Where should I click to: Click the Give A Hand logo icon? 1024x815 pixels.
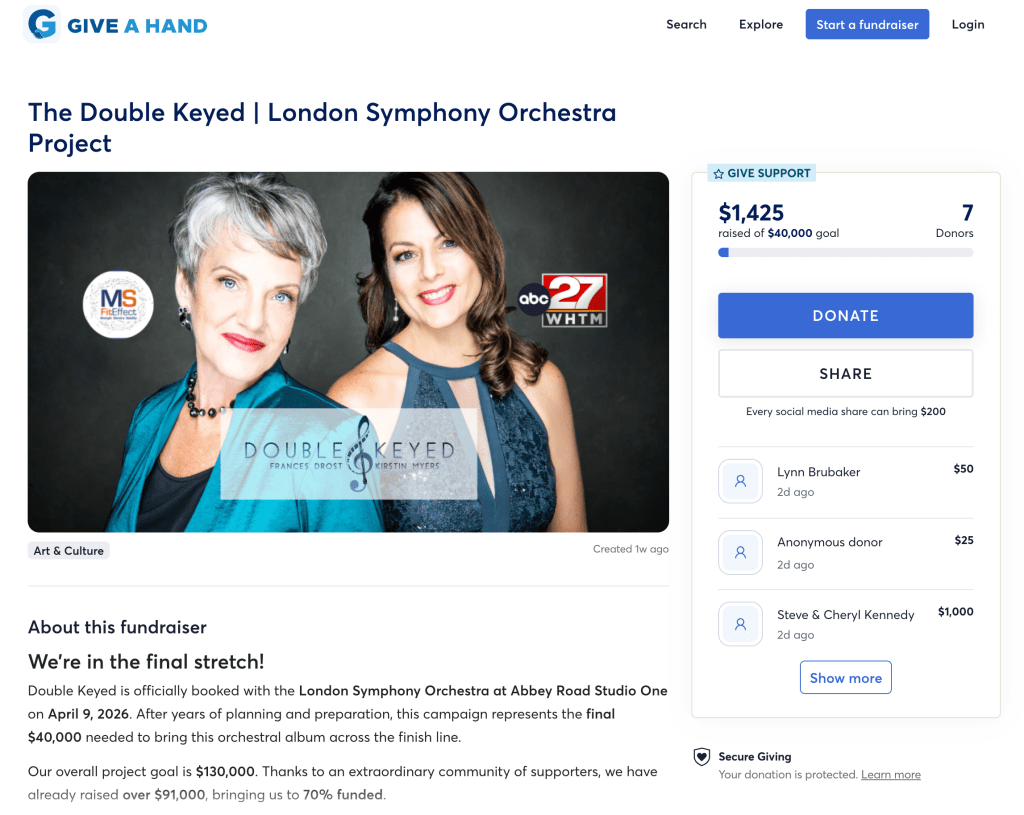42,24
